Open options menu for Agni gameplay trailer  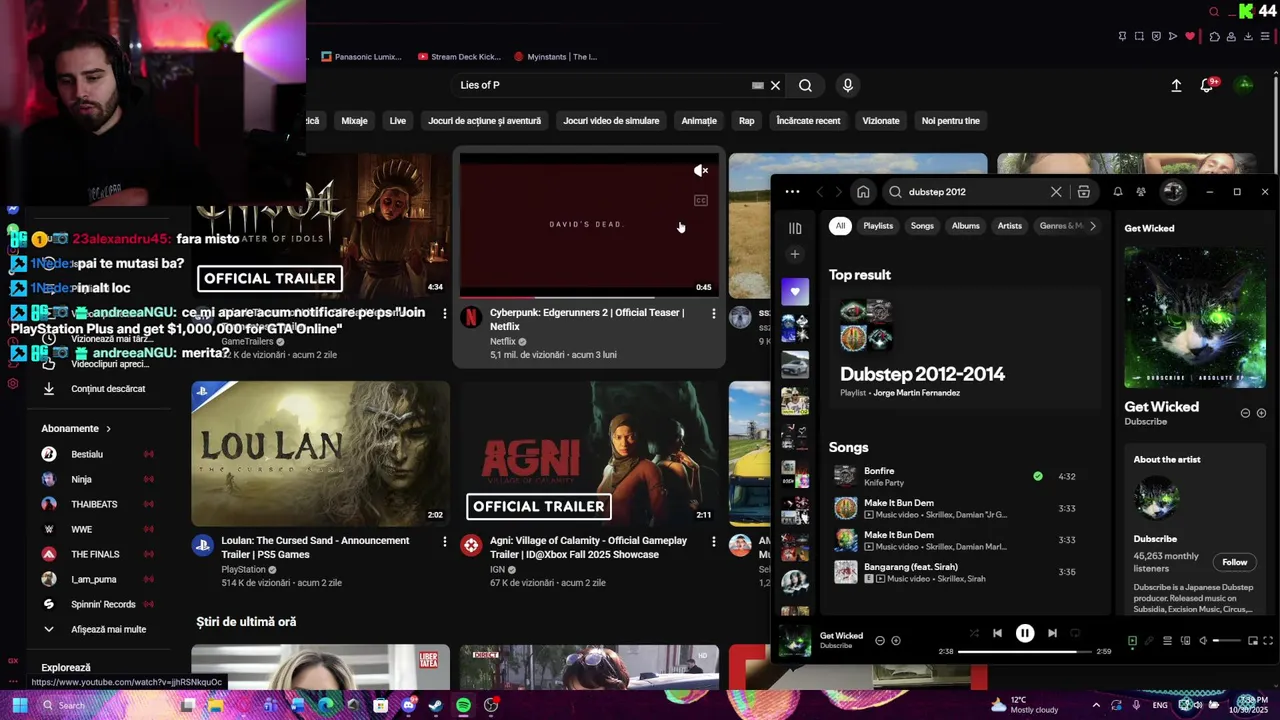point(713,542)
